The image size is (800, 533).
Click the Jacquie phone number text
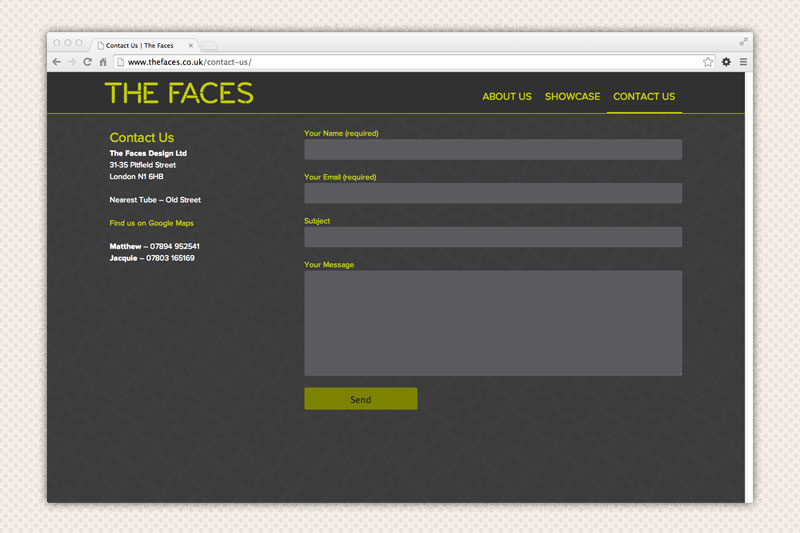[152, 258]
